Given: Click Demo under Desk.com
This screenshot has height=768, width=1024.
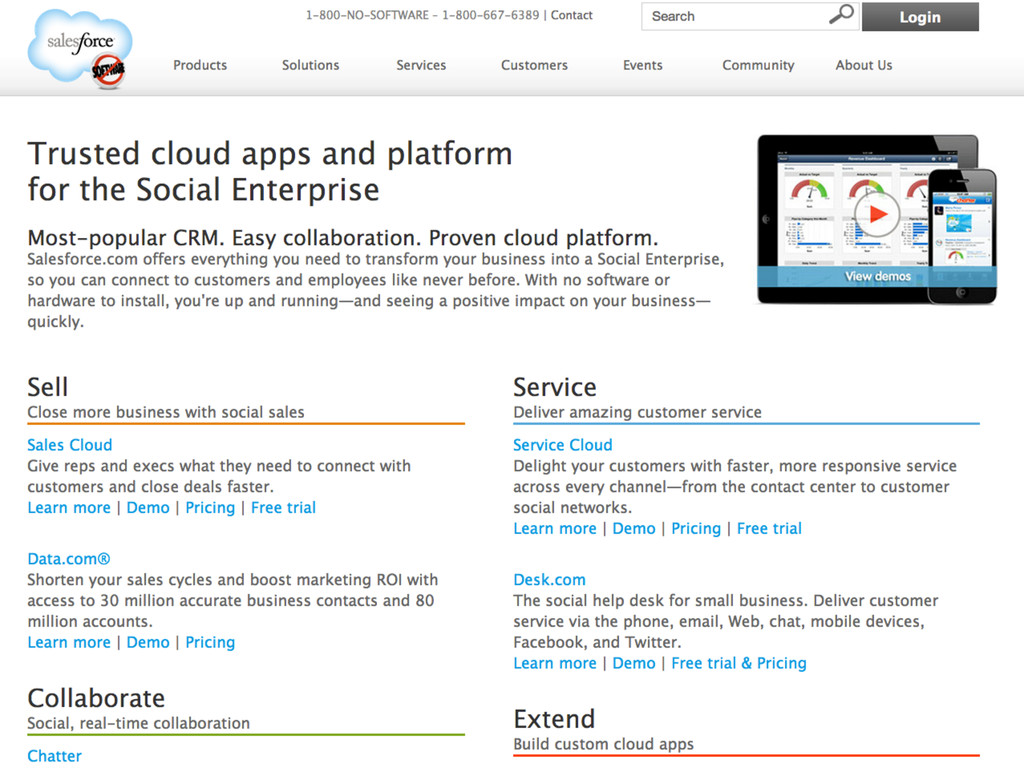Looking at the screenshot, I should (634, 663).
